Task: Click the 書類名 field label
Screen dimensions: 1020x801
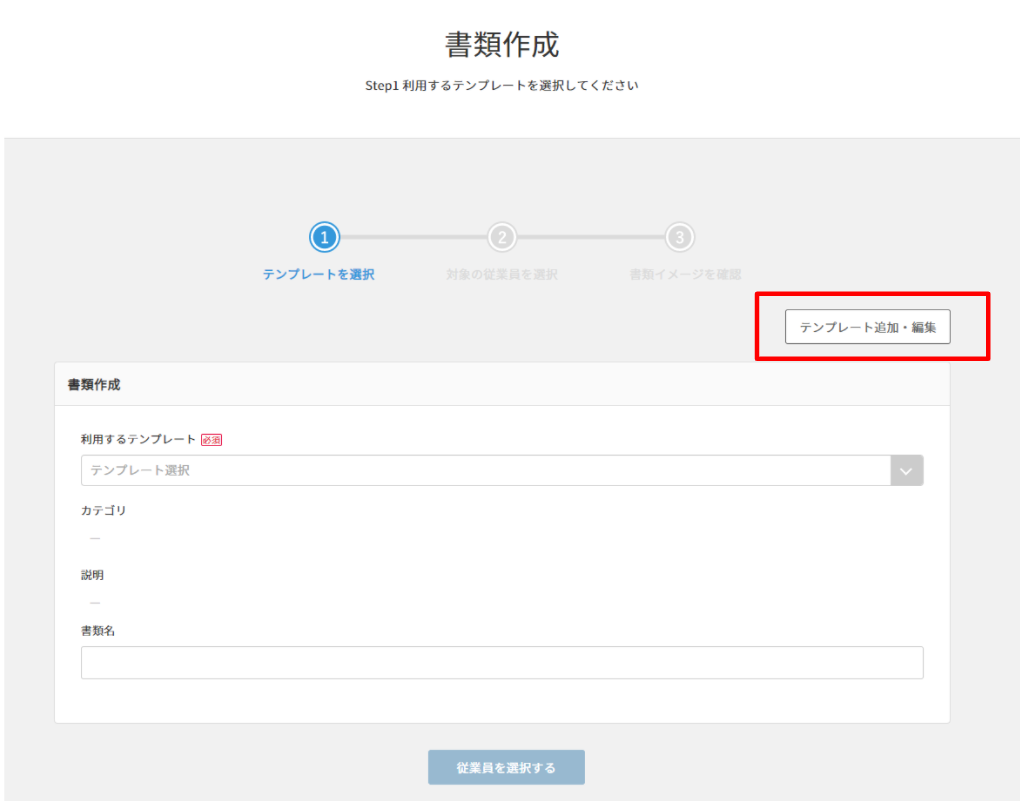Action: click(98, 631)
